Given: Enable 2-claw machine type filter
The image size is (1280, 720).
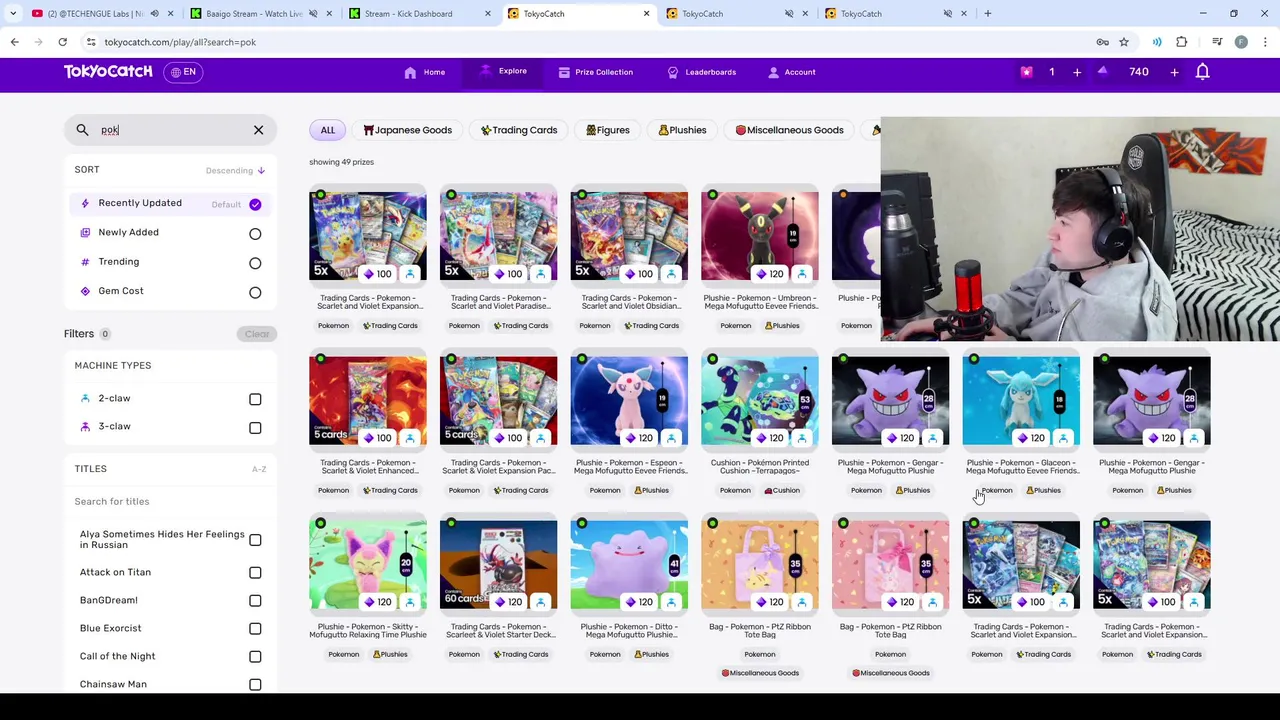Looking at the screenshot, I should tap(255, 399).
